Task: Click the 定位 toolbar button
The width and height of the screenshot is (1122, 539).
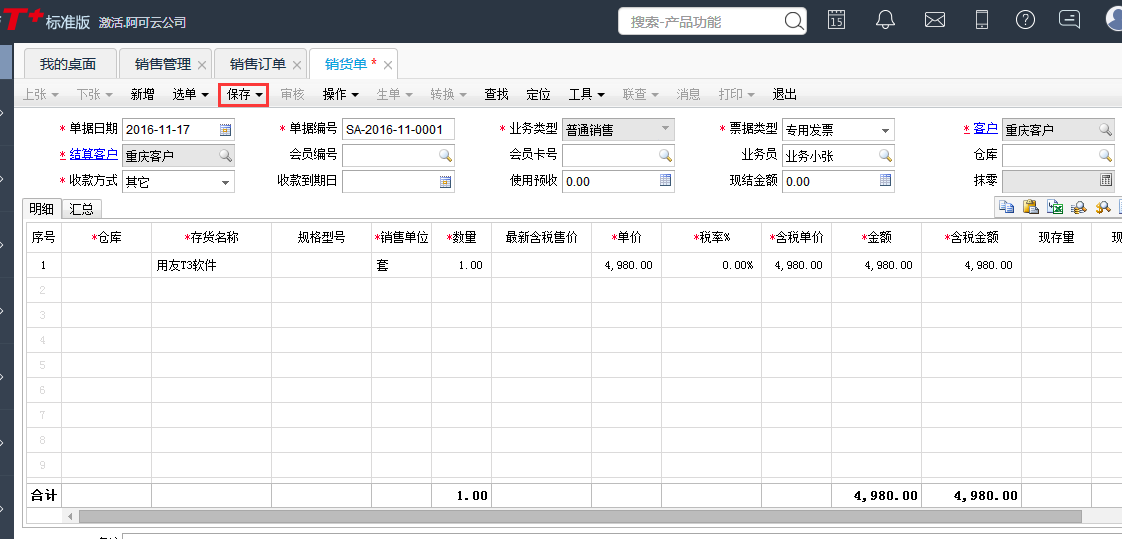Action: coord(538,94)
